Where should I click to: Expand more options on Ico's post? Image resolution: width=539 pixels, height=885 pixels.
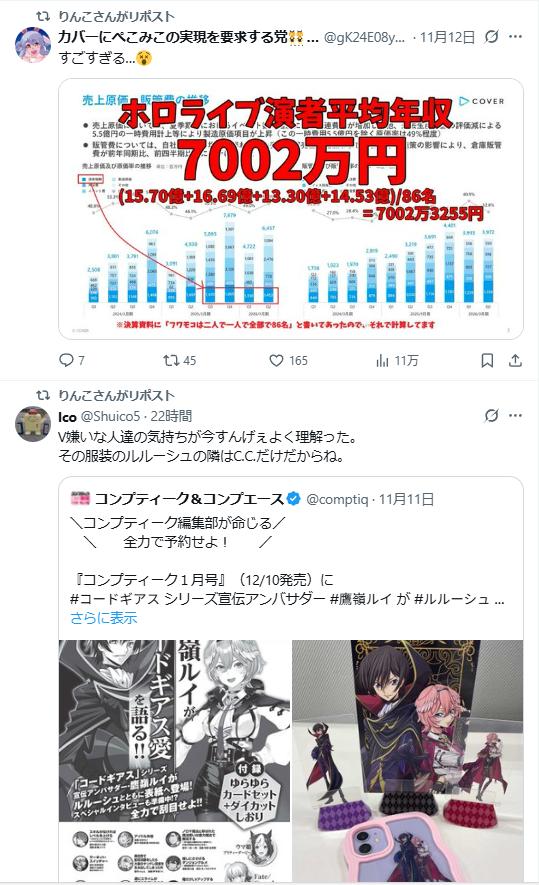pos(515,415)
